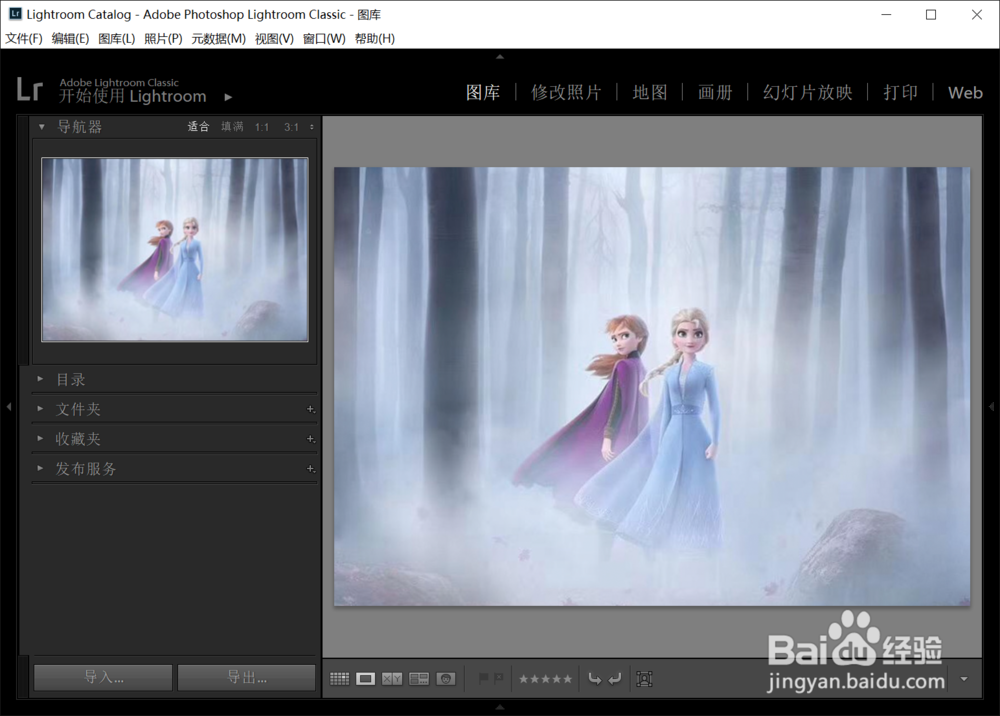Open the 元数据(M) menu
Screen dimensions: 1000x716
tap(219, 39)
